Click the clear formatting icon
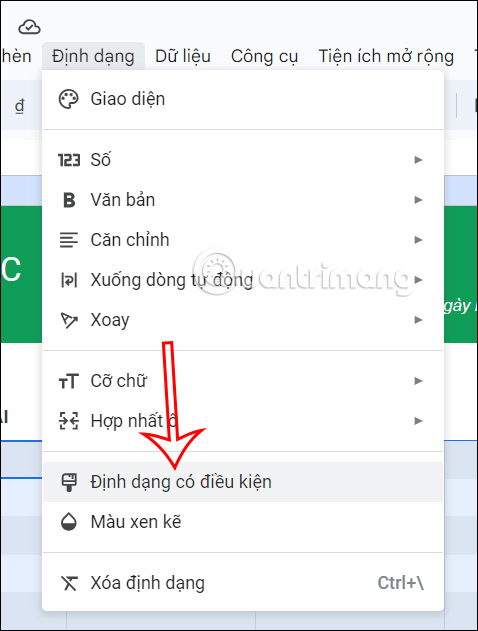 click(x=69, y=583)
